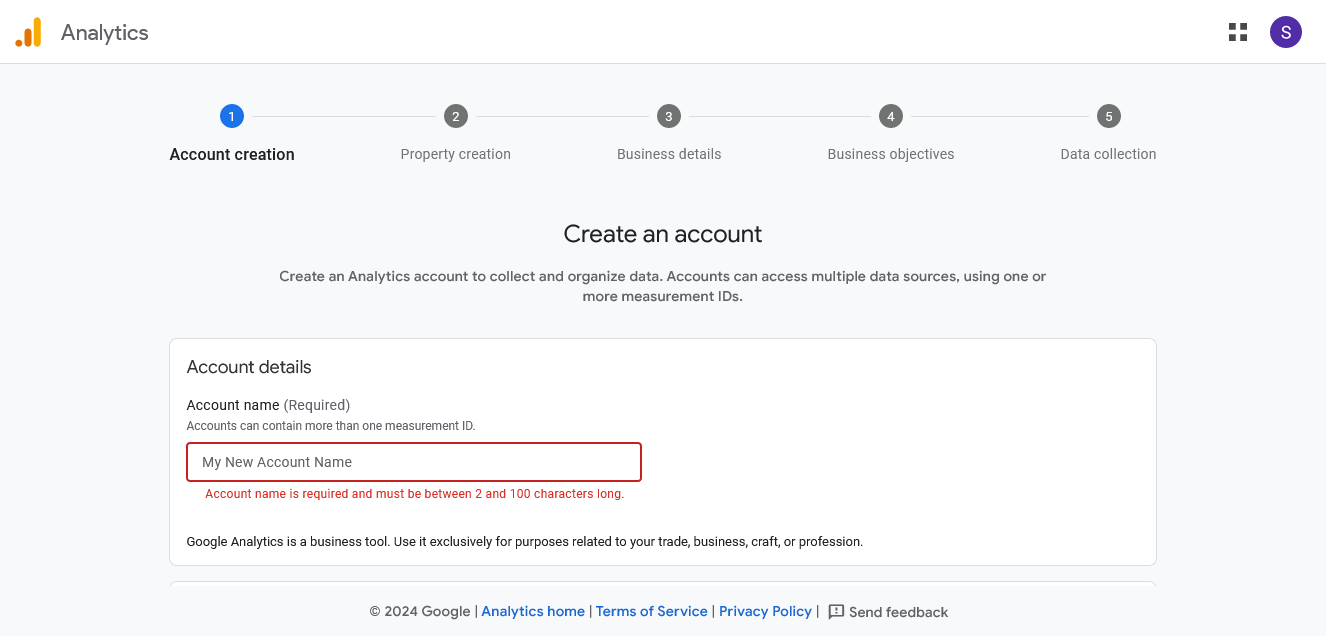Select the "Data collection" step label

(x=1108, y=154)
